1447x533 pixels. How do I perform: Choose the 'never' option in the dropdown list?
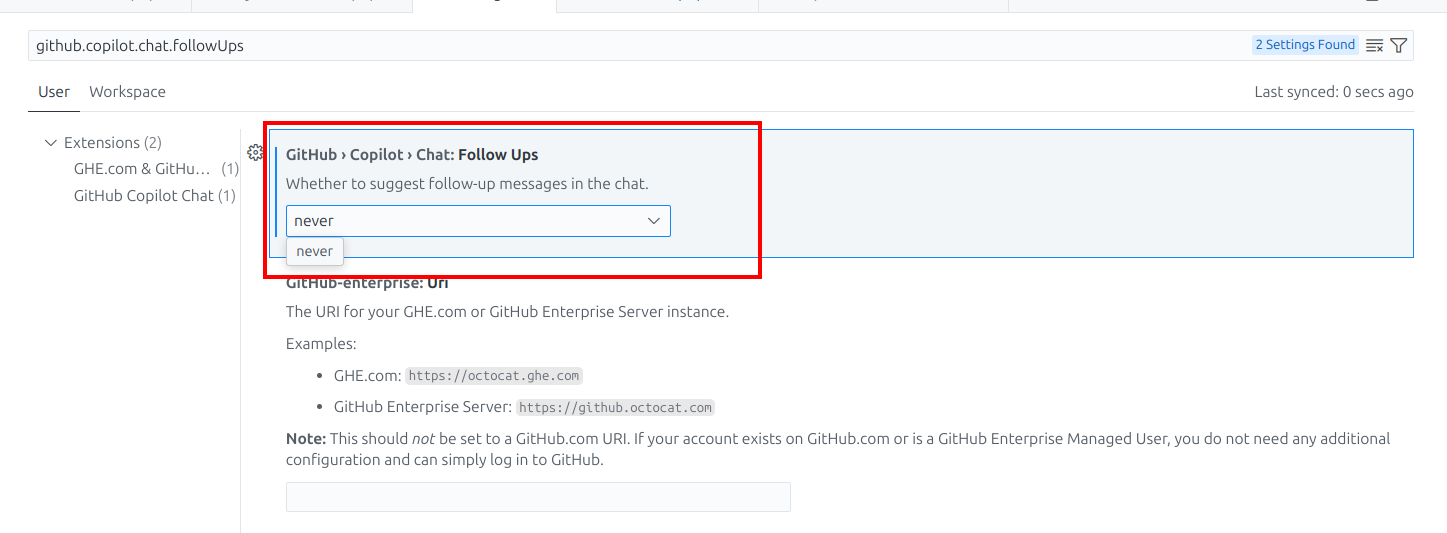click(x=314, y=252)
